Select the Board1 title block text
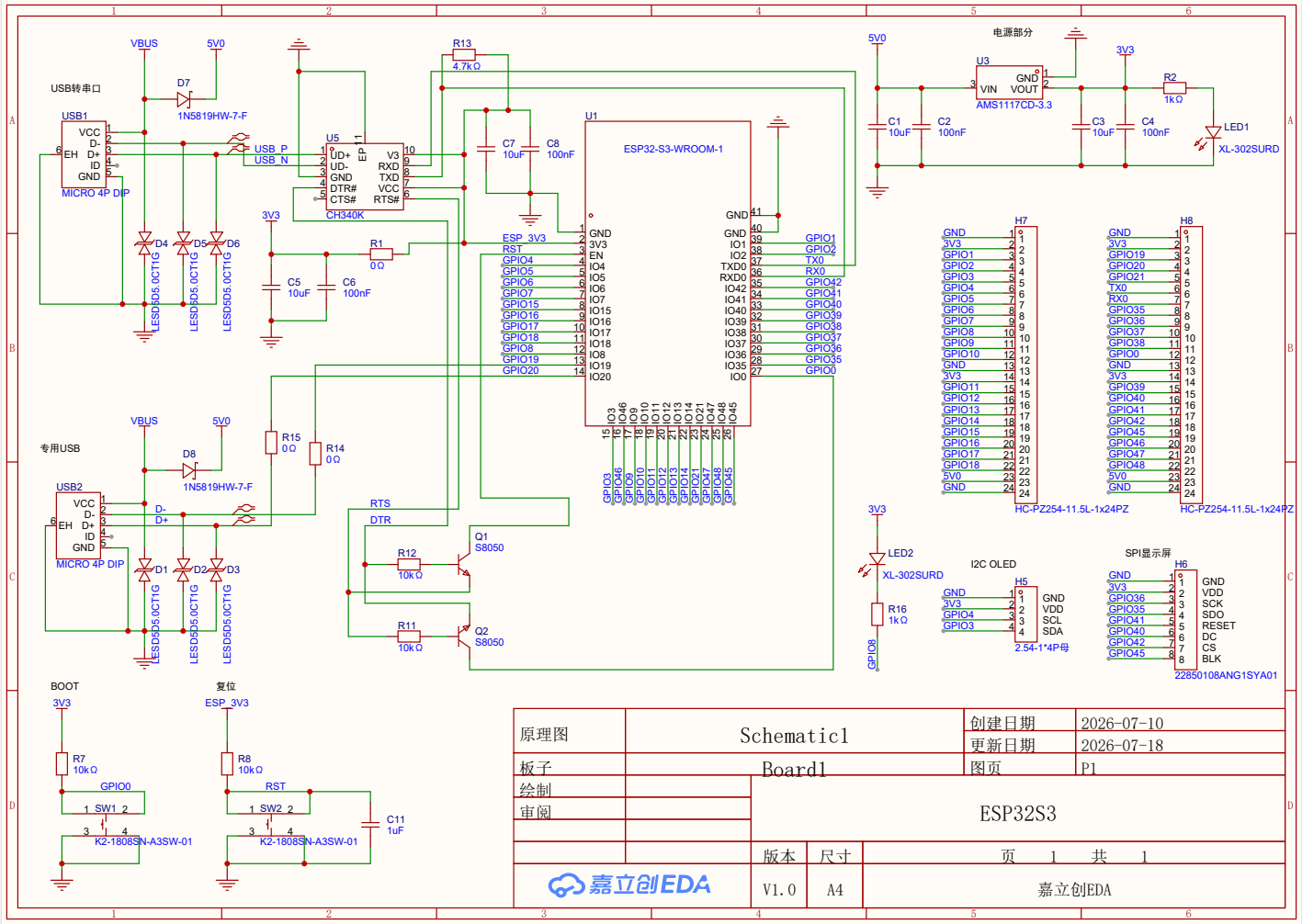The width and height of the screenshot is (1302, 924). 794,769
